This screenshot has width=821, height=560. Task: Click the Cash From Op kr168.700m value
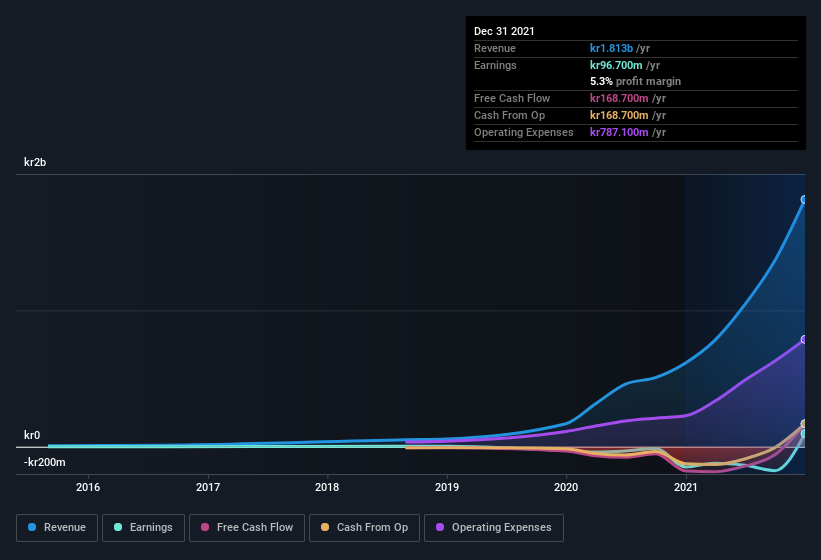619,115
